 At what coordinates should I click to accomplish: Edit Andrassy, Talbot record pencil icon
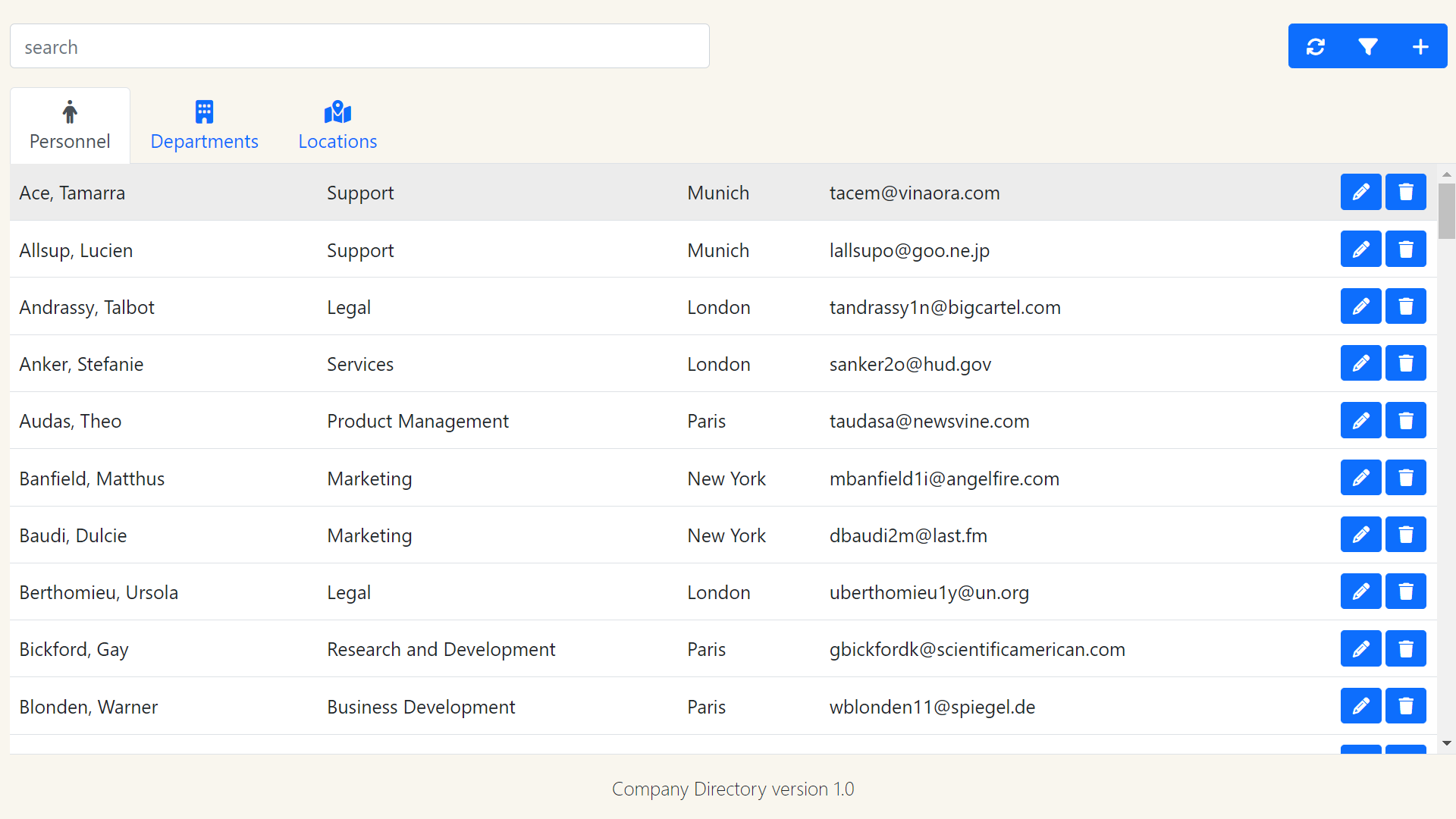click(1360, 306)
